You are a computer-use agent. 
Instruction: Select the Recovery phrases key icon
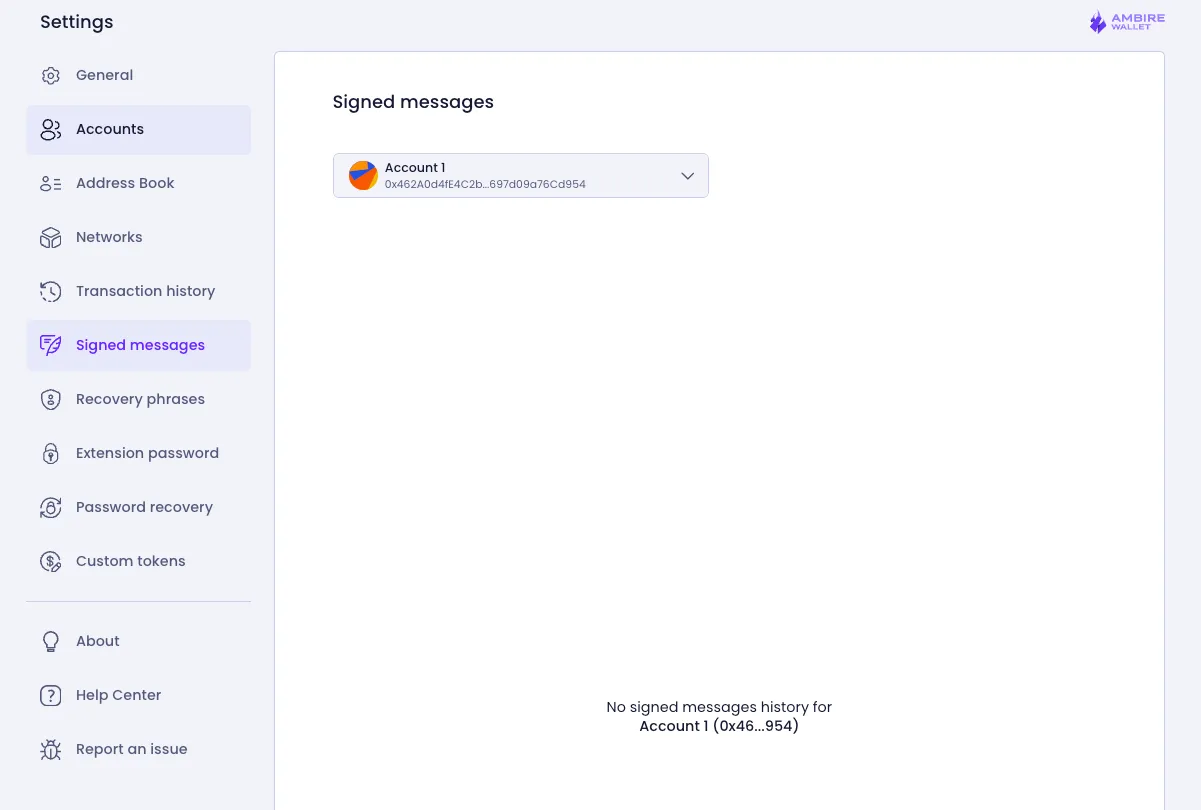click(x=50, y=399)
